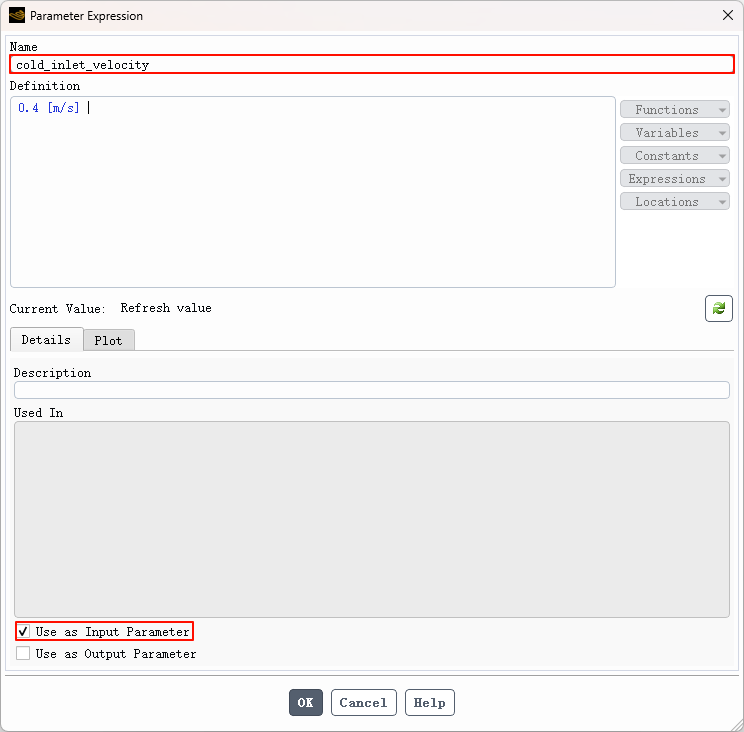This screenshot has height=732, width=744.
Task: Click the 'Refresh value' text
Action: point(166,308)
